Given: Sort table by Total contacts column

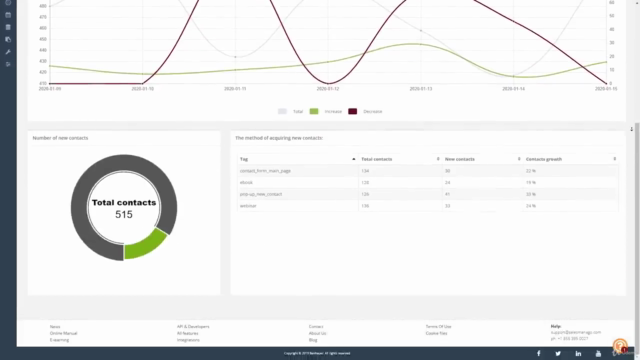Looking at the screenshot, I should click(x=438, y=159).
